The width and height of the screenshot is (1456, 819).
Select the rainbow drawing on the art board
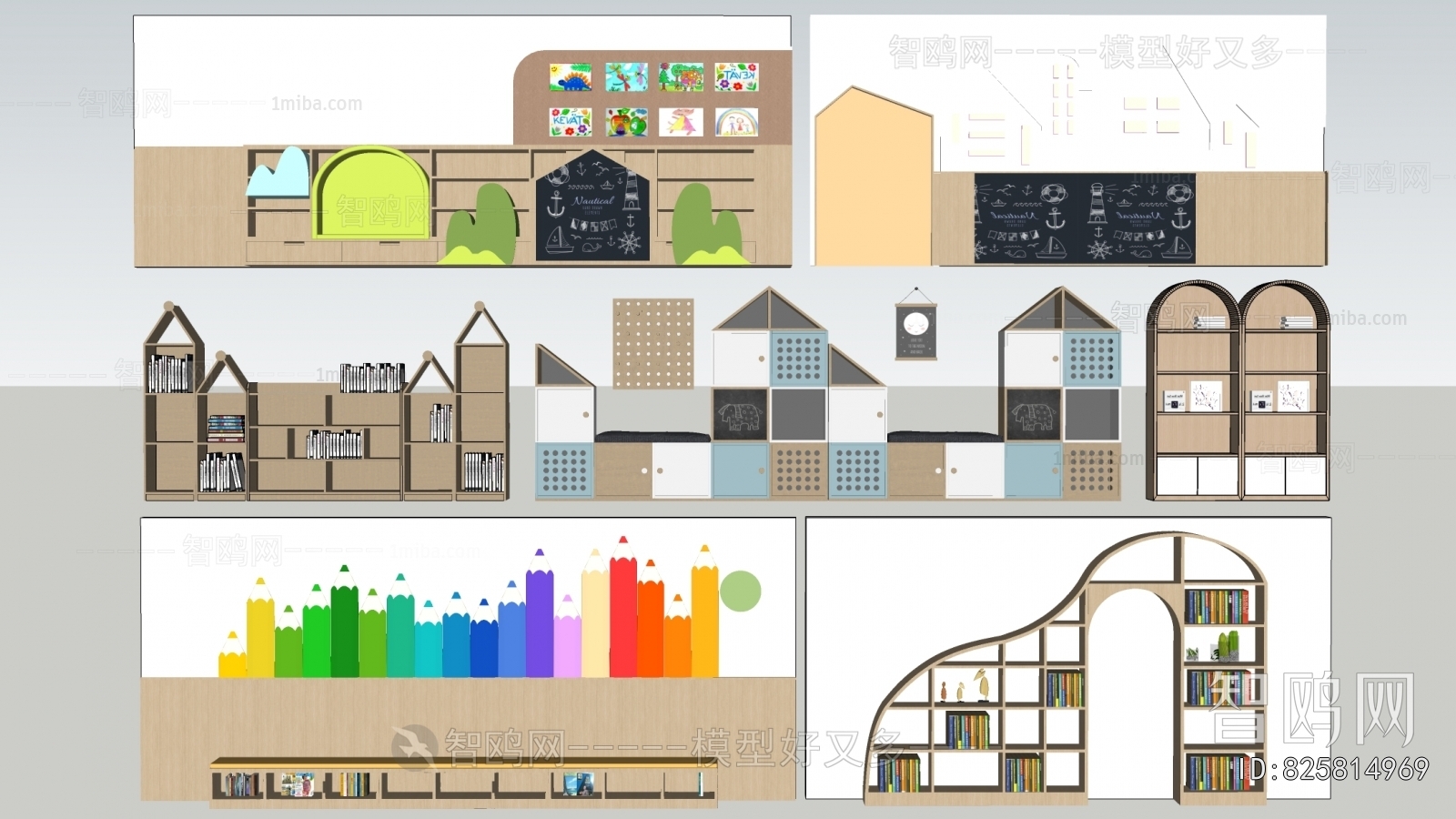tap(735, 122)
